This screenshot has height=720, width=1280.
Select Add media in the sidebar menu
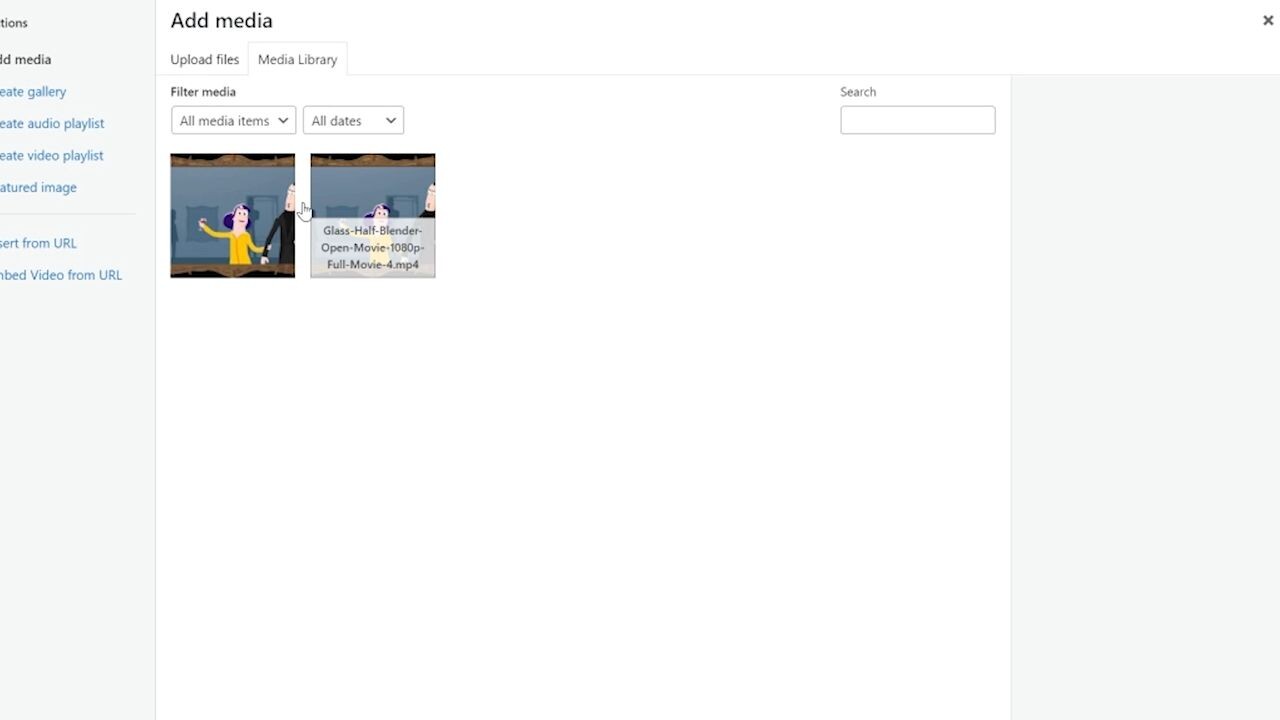[x=27, y=59]
